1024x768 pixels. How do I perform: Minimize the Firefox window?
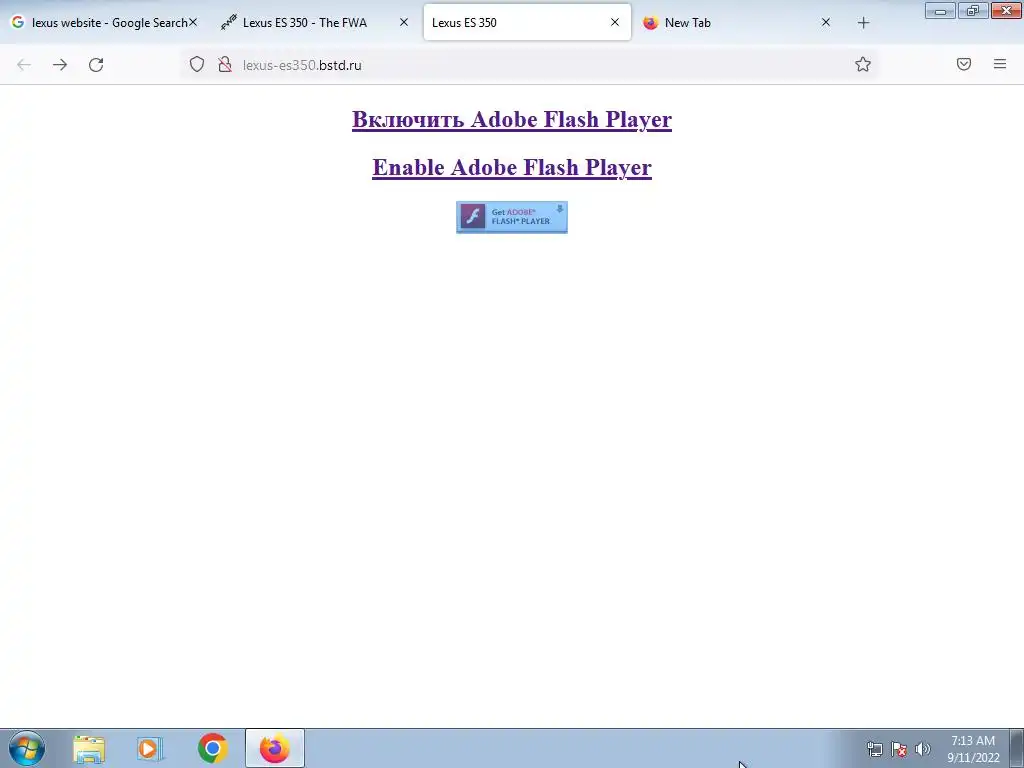[x=940, y=10]
